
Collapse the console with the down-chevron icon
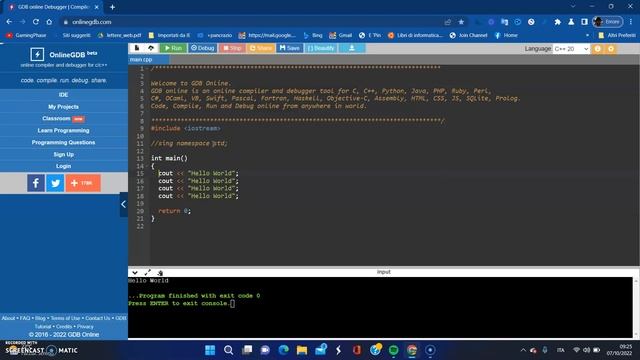pos(135,272)
